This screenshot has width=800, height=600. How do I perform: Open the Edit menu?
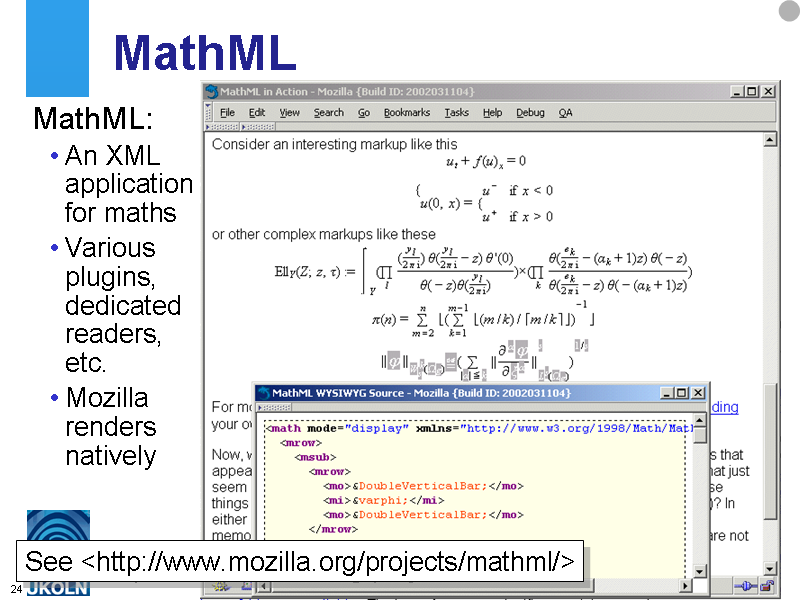click(257, 112)
